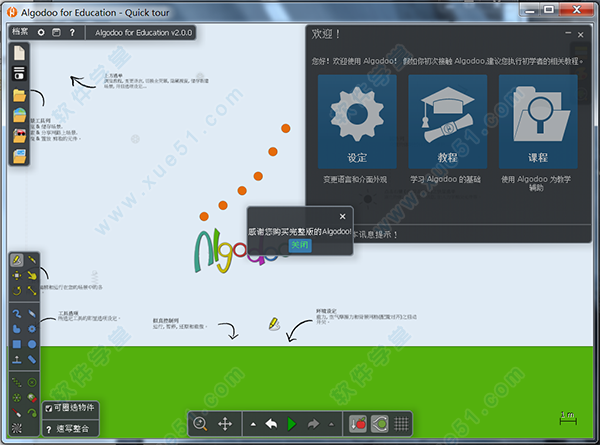Image resolution: width=600 pixels, height=445 pixels.
Task: Select the Brush tool
Action: pos(16,314)
